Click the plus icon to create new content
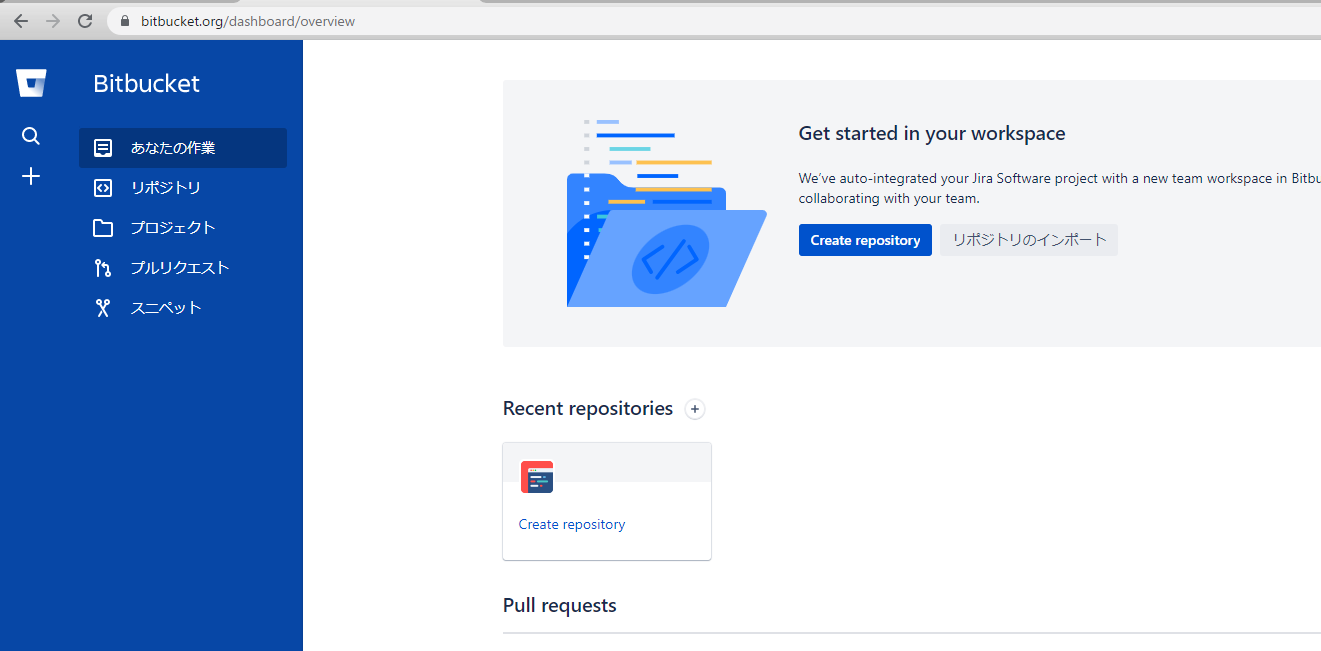The width and height of the screenshot is (1321, 651). [x=31, y=176]
